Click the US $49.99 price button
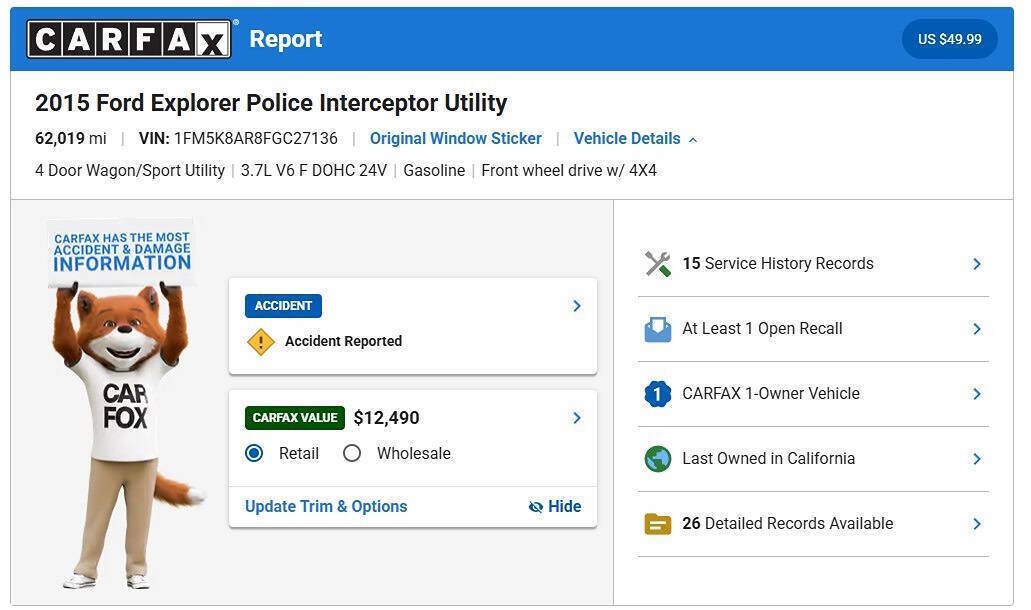 [x=949, y=39]
